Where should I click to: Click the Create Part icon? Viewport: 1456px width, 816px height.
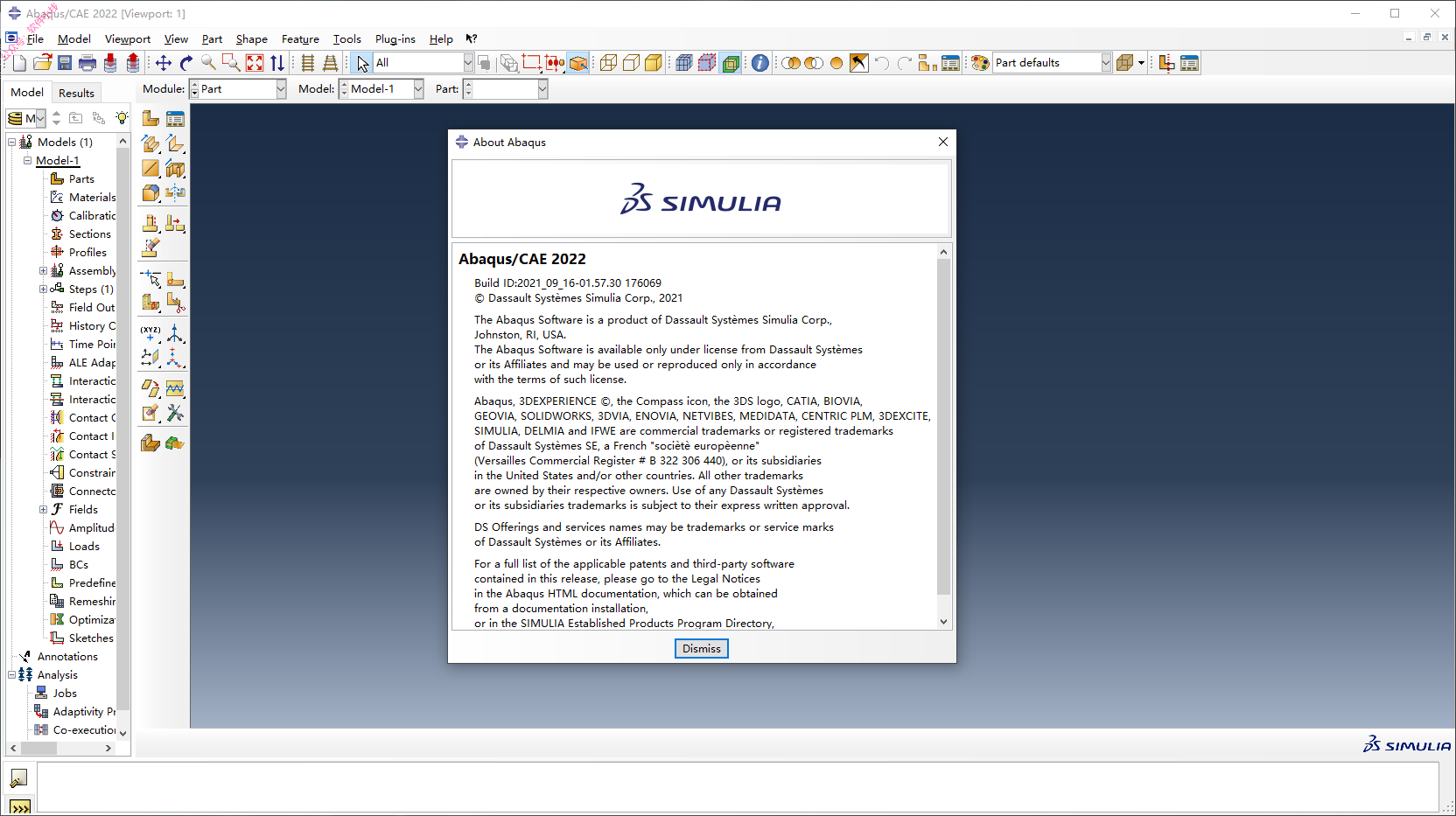tap(150, 119)
